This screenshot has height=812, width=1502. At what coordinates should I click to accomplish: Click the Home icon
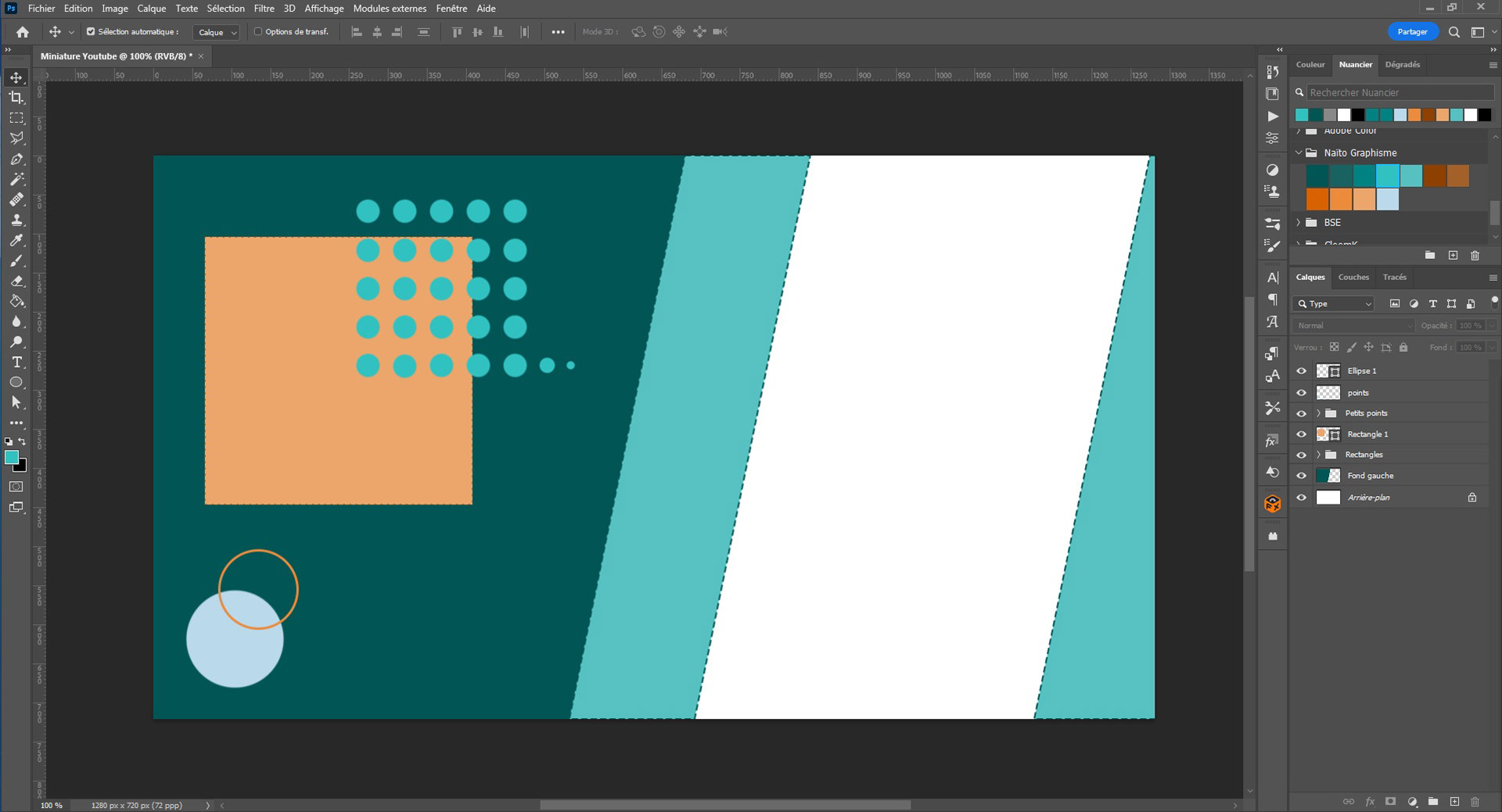(x=23, y=32)
